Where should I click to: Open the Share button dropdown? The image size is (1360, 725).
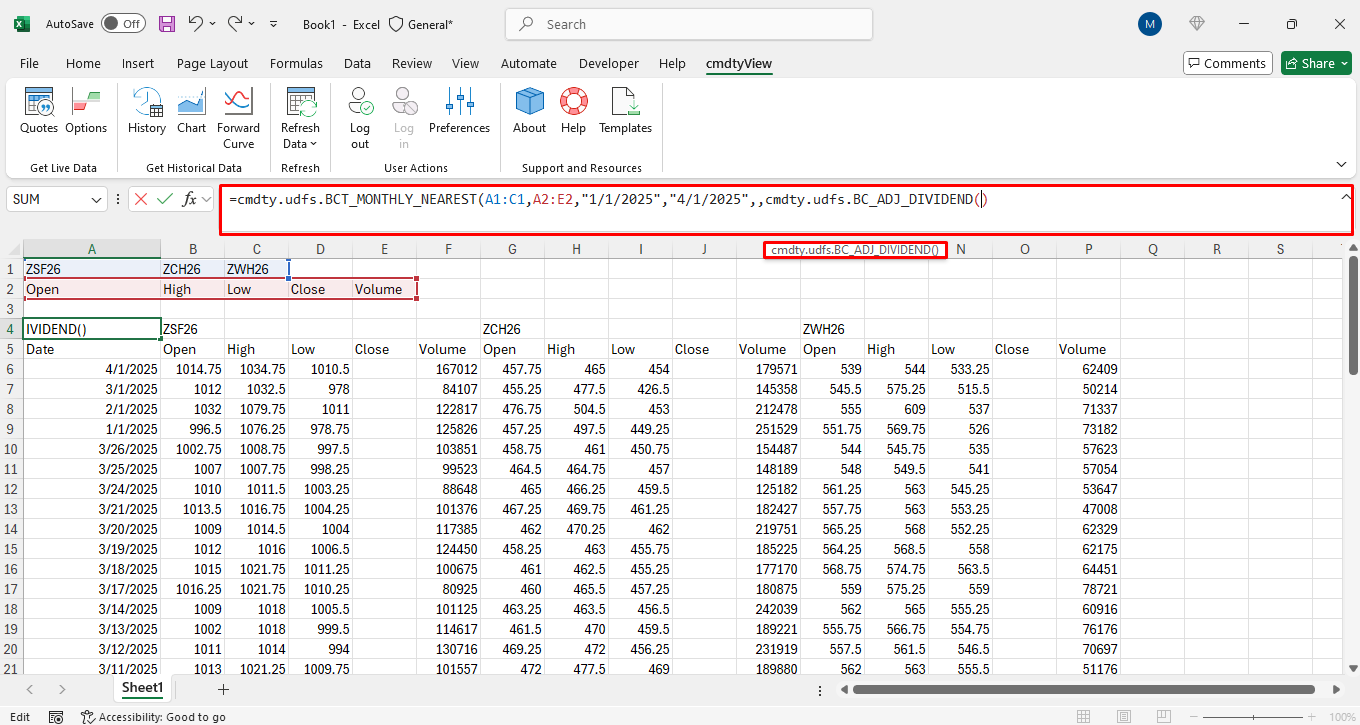(1343, 63)
